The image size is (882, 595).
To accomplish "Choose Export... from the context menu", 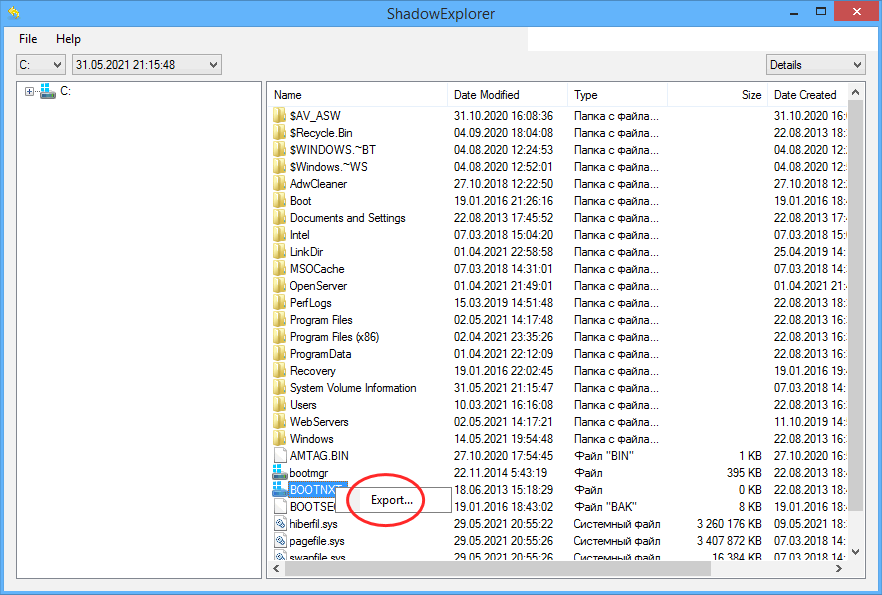I will click(392, 500).
